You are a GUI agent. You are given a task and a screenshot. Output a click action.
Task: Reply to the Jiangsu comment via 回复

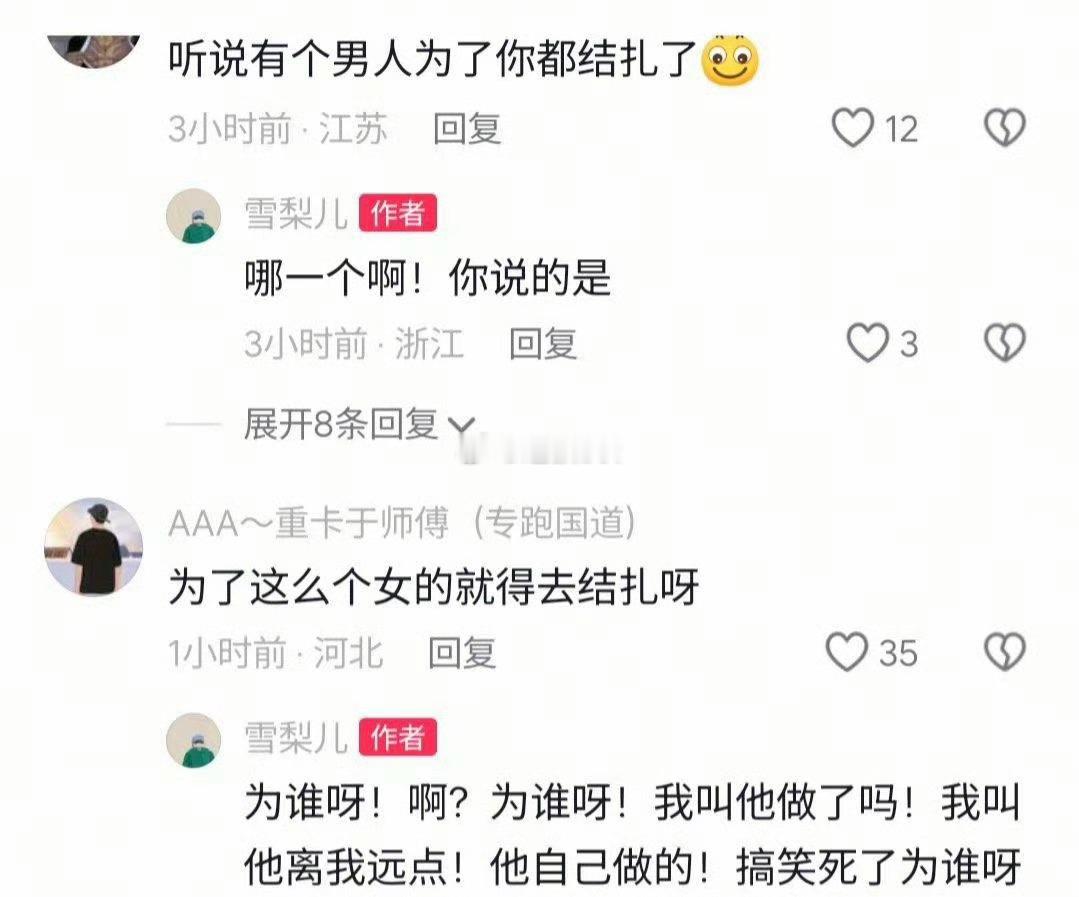pos(467,129)
